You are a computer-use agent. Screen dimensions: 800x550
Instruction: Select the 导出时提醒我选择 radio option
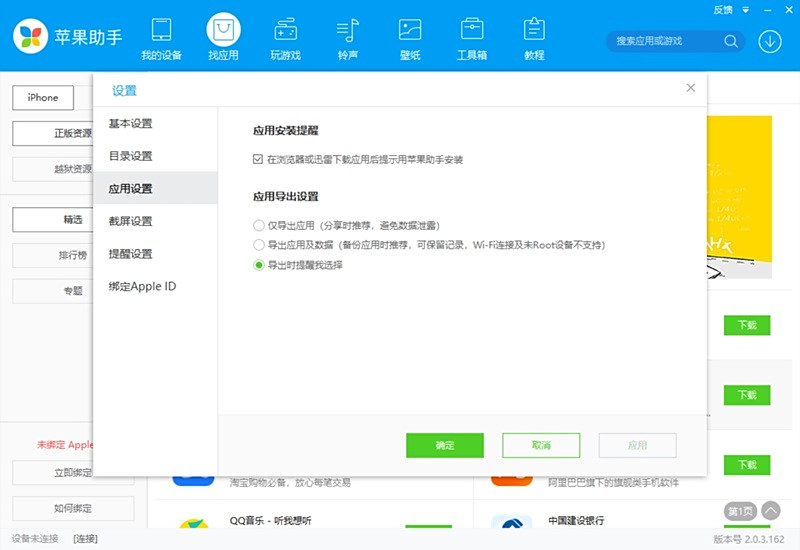click(259, 265)
